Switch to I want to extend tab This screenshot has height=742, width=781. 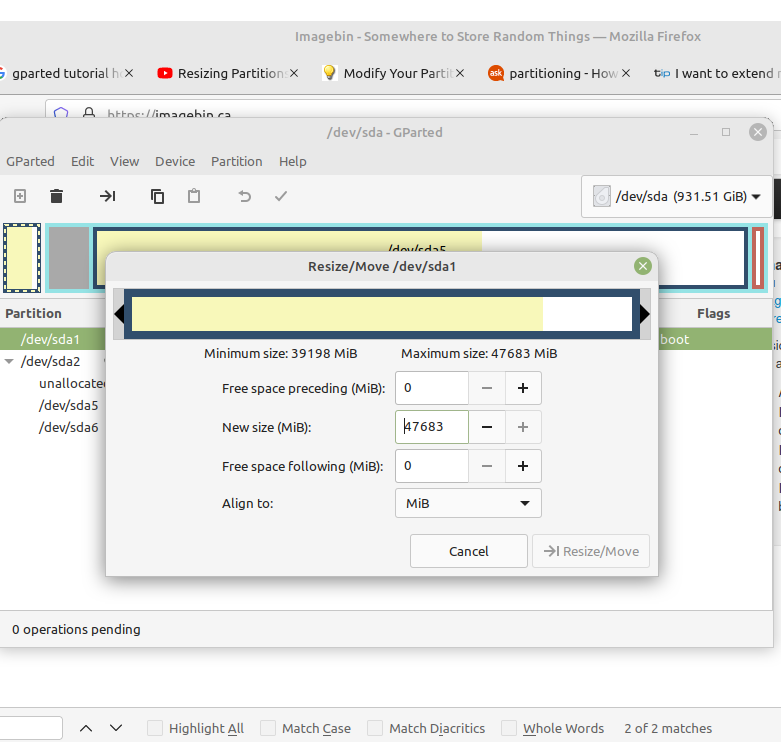click(716, 73)
